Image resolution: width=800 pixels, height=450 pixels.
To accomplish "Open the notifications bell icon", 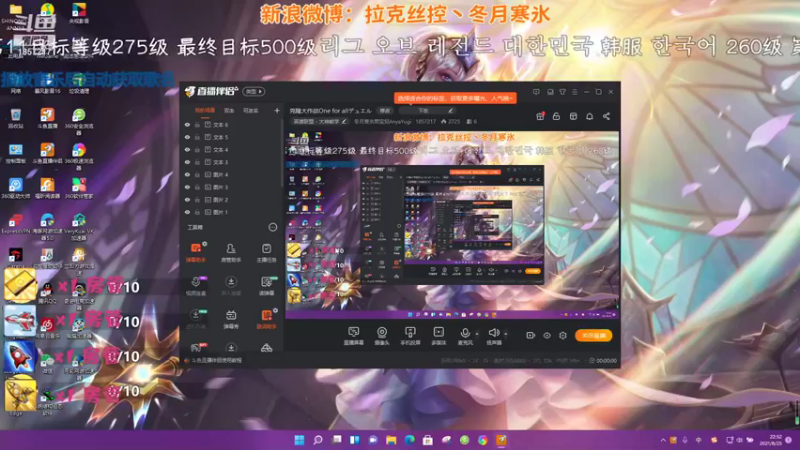I will point(590,116).
